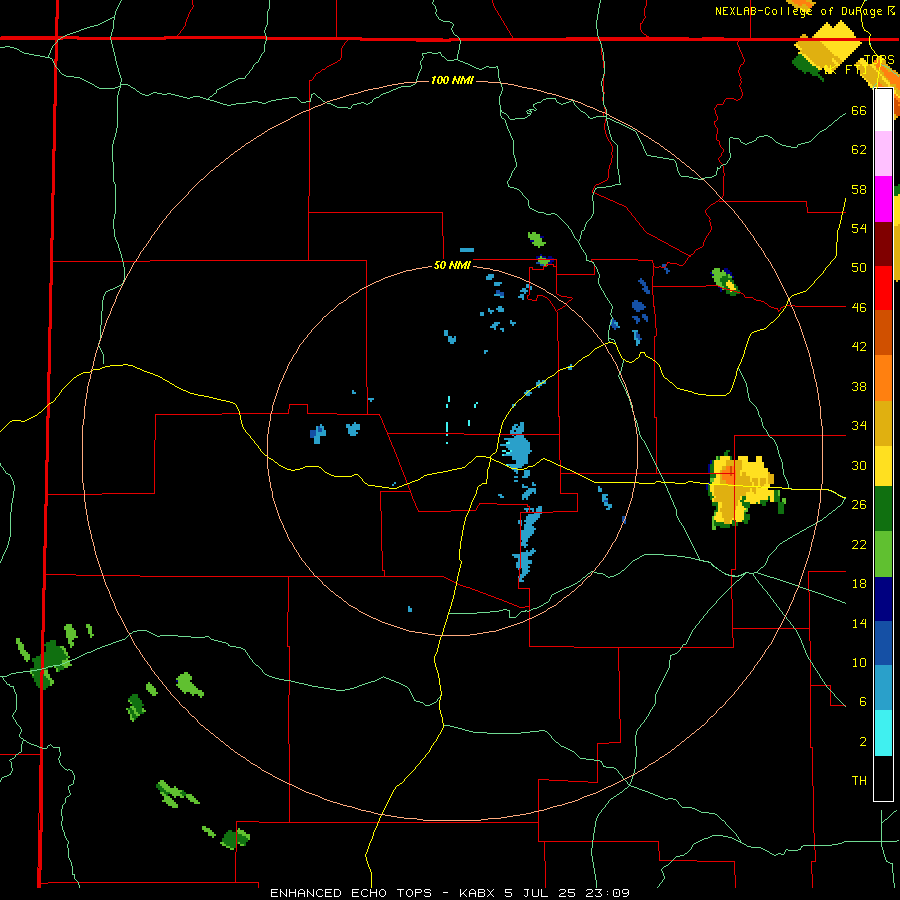
Task: Select the legend value '62'
Action: point(859,150)
